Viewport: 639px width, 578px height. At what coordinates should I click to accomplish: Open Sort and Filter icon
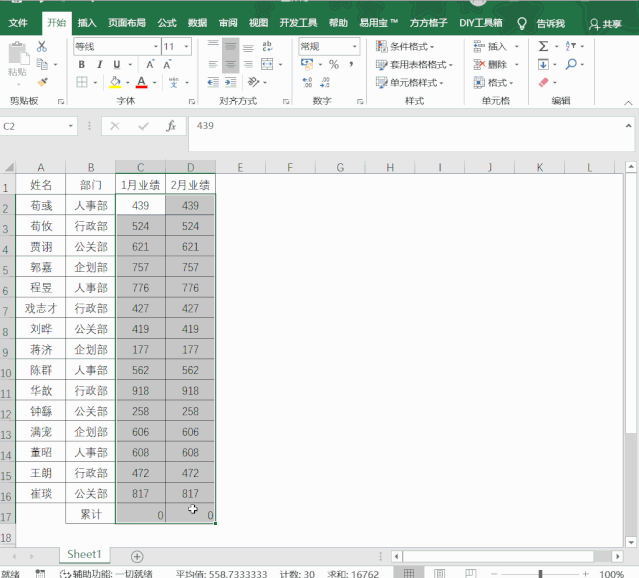pyautogui.click(x=571, y=46)
